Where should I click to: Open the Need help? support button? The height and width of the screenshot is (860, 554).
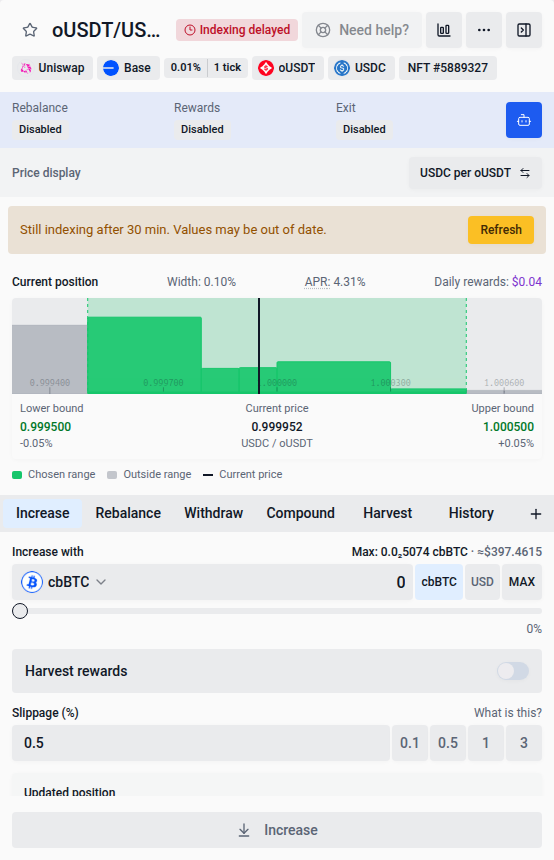[362, 30]
